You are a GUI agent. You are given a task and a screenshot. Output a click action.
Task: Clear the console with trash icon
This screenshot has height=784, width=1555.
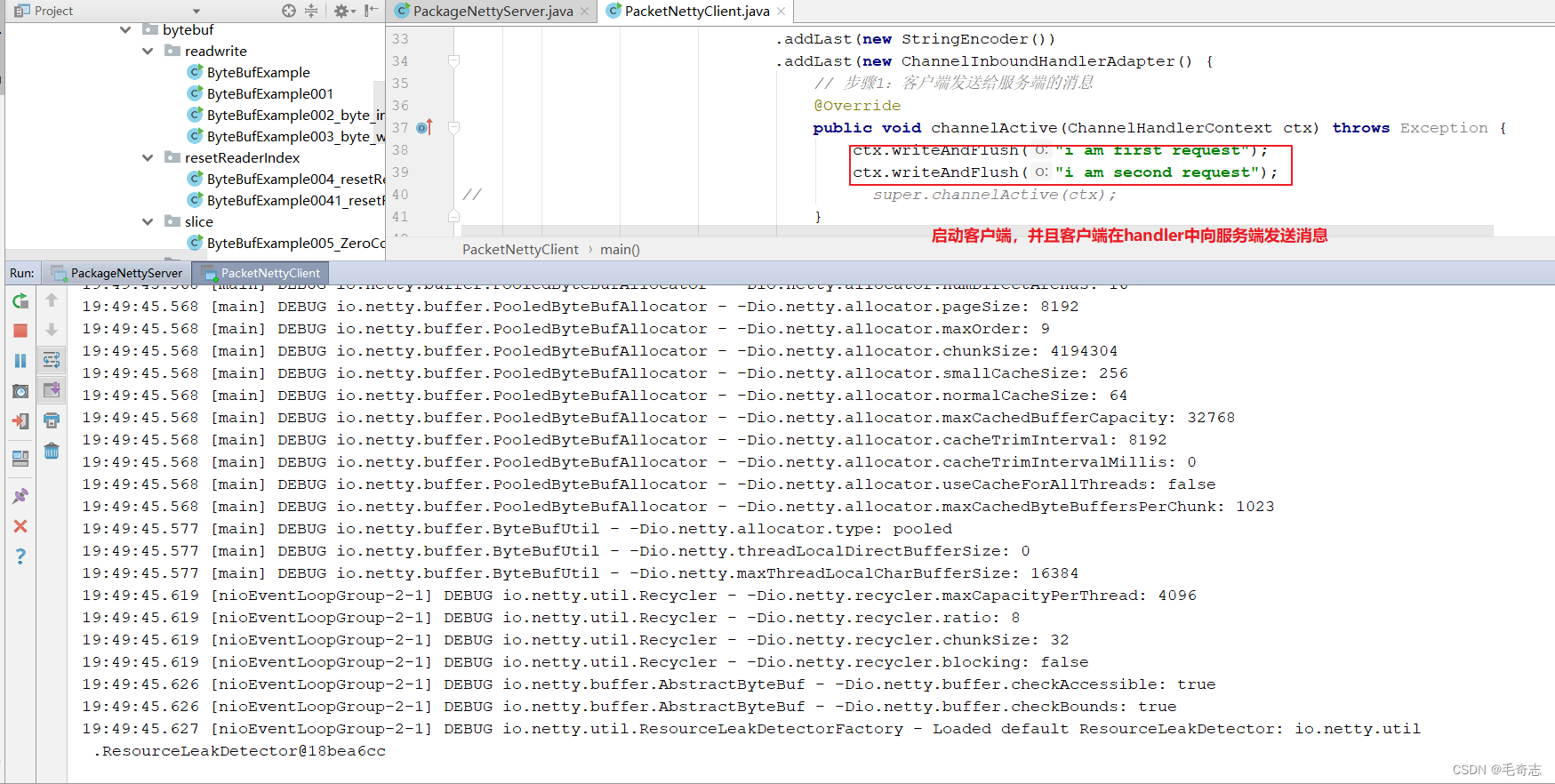(52, 451)
